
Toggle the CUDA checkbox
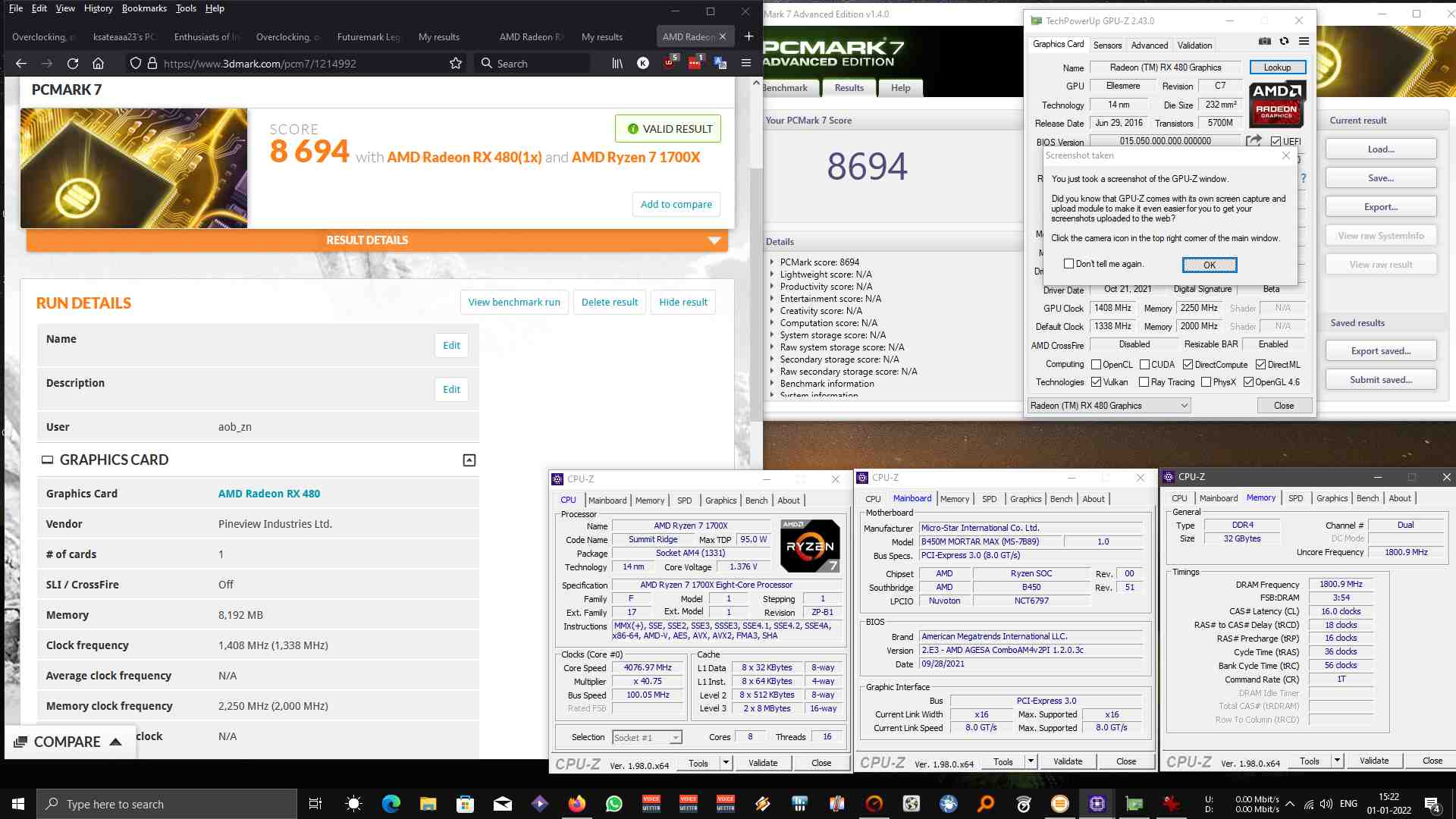1144,365
